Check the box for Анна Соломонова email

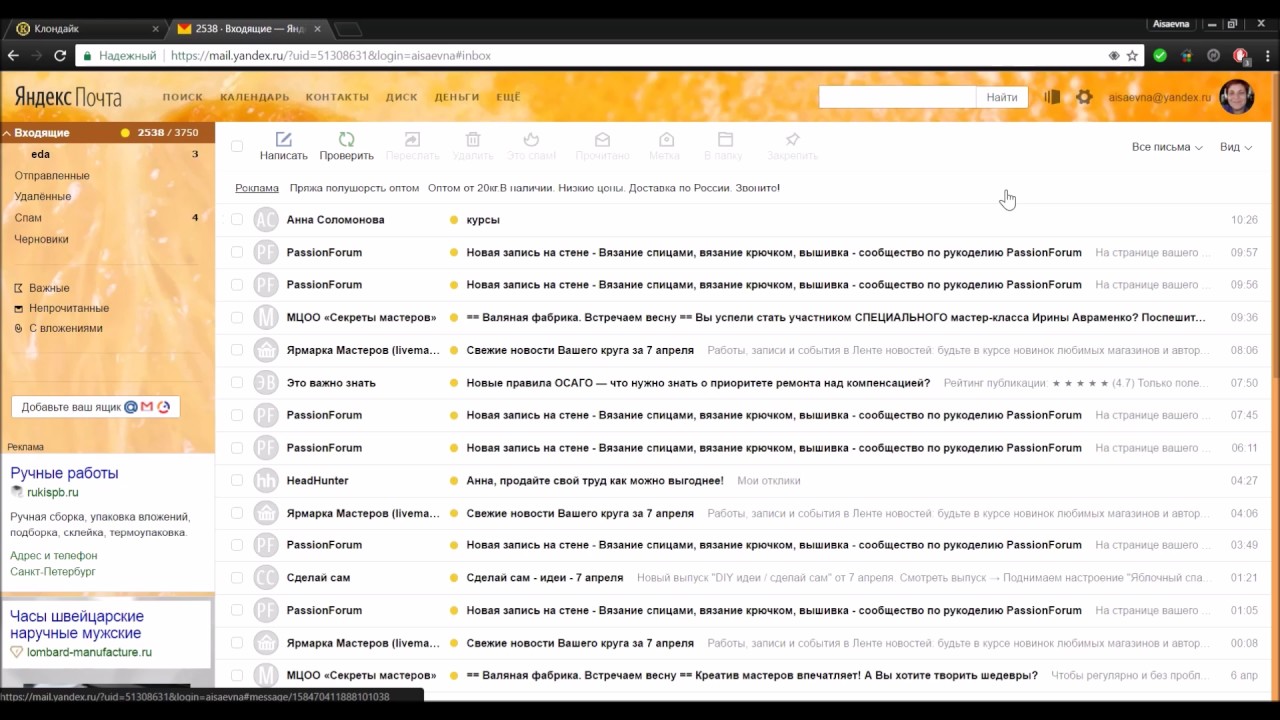point(237,219)
